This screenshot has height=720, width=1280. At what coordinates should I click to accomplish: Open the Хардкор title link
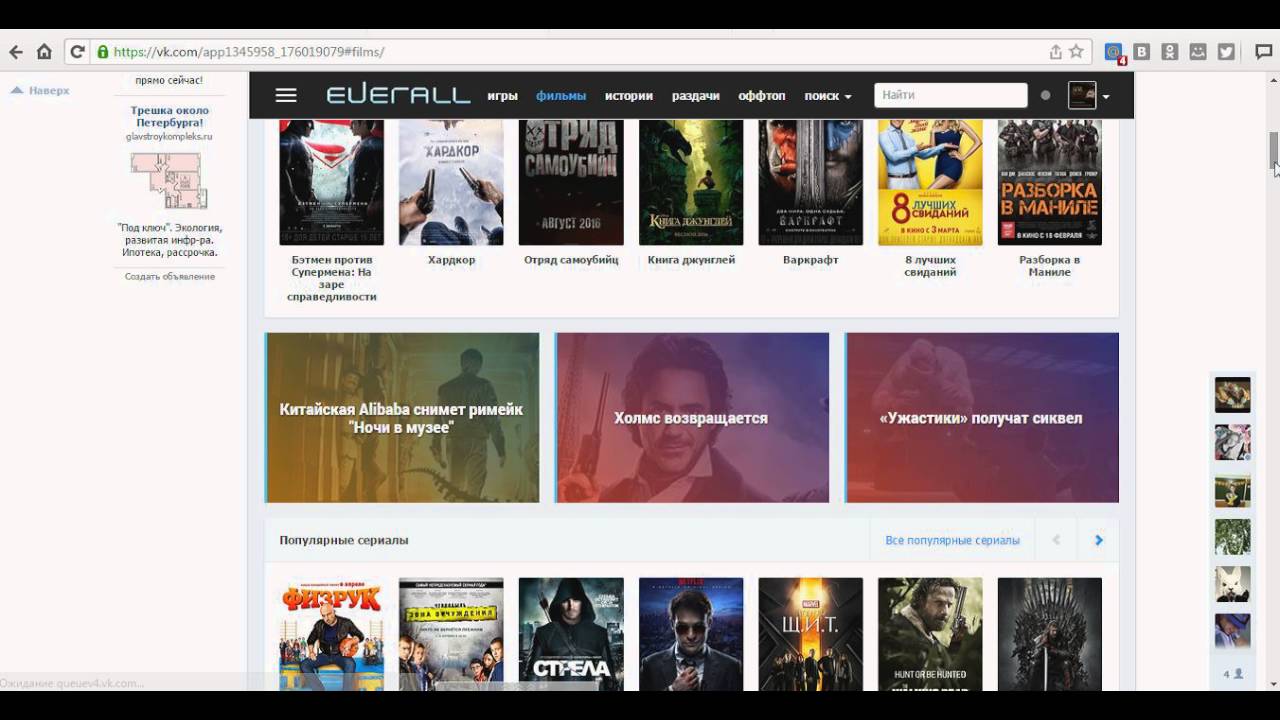click(451, 260)
